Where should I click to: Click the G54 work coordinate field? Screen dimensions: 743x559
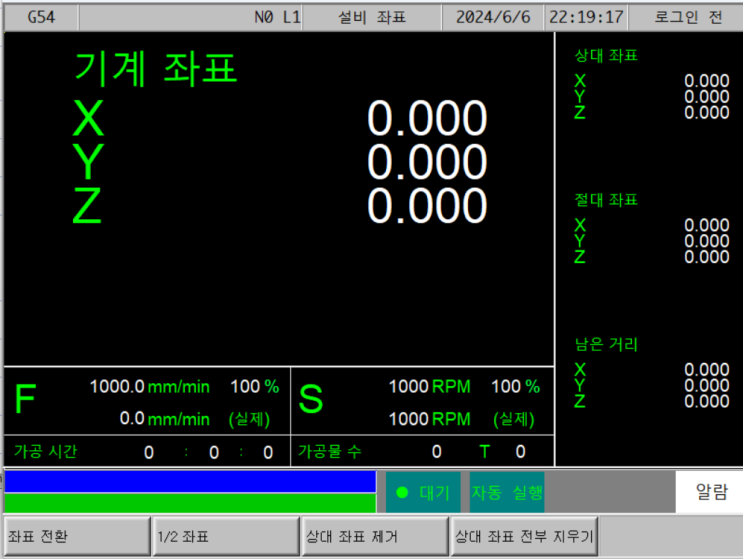(x=41, y=18)
